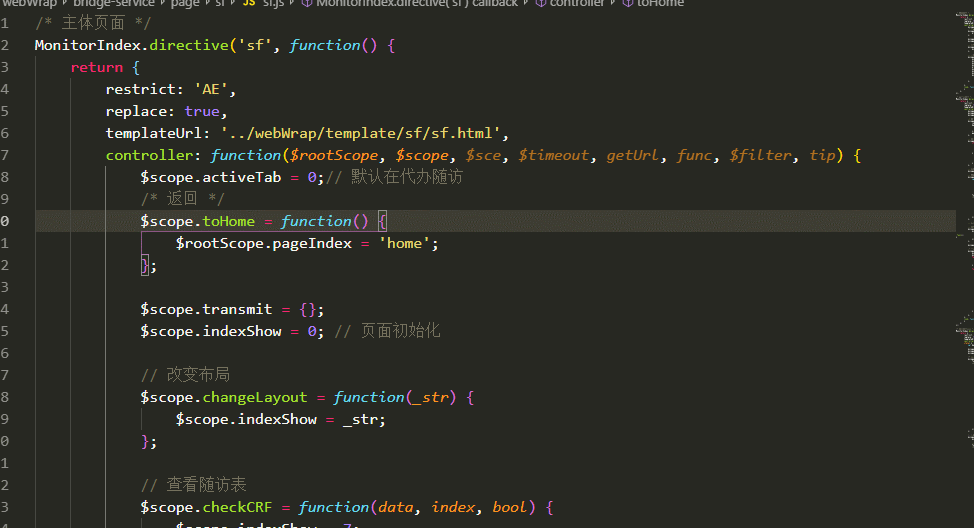Screen dimensions: 974x528
Task: Click the restrict property name
Action: pyautogui.click(x=140, y=89)
